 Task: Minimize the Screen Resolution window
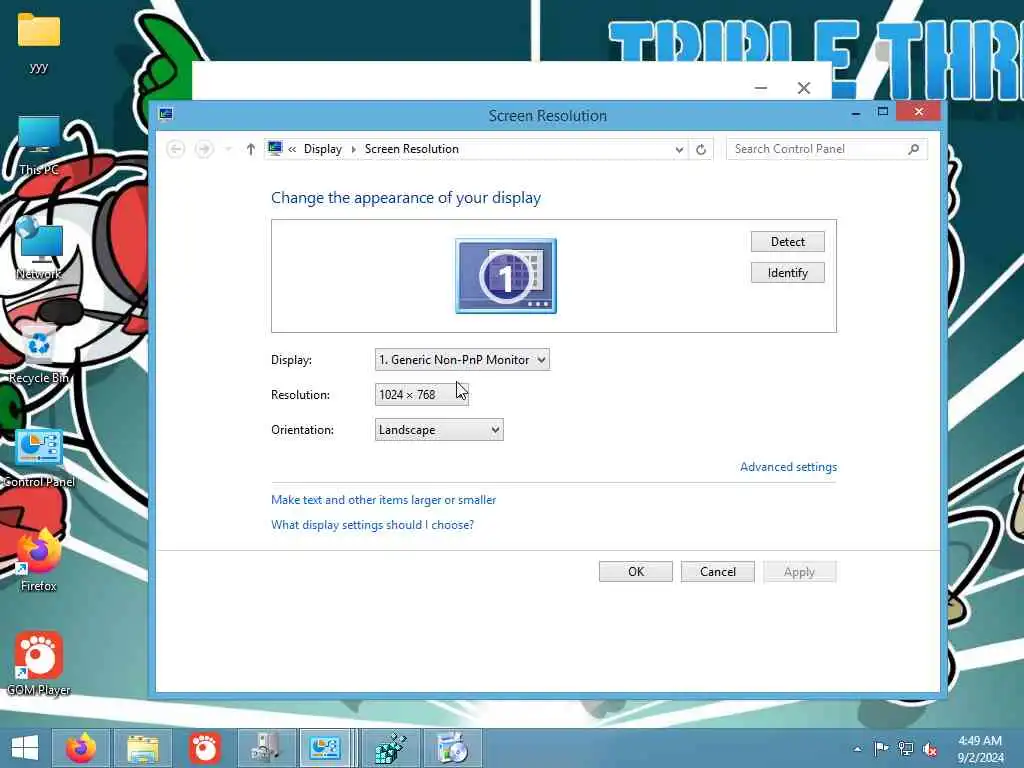856,113
